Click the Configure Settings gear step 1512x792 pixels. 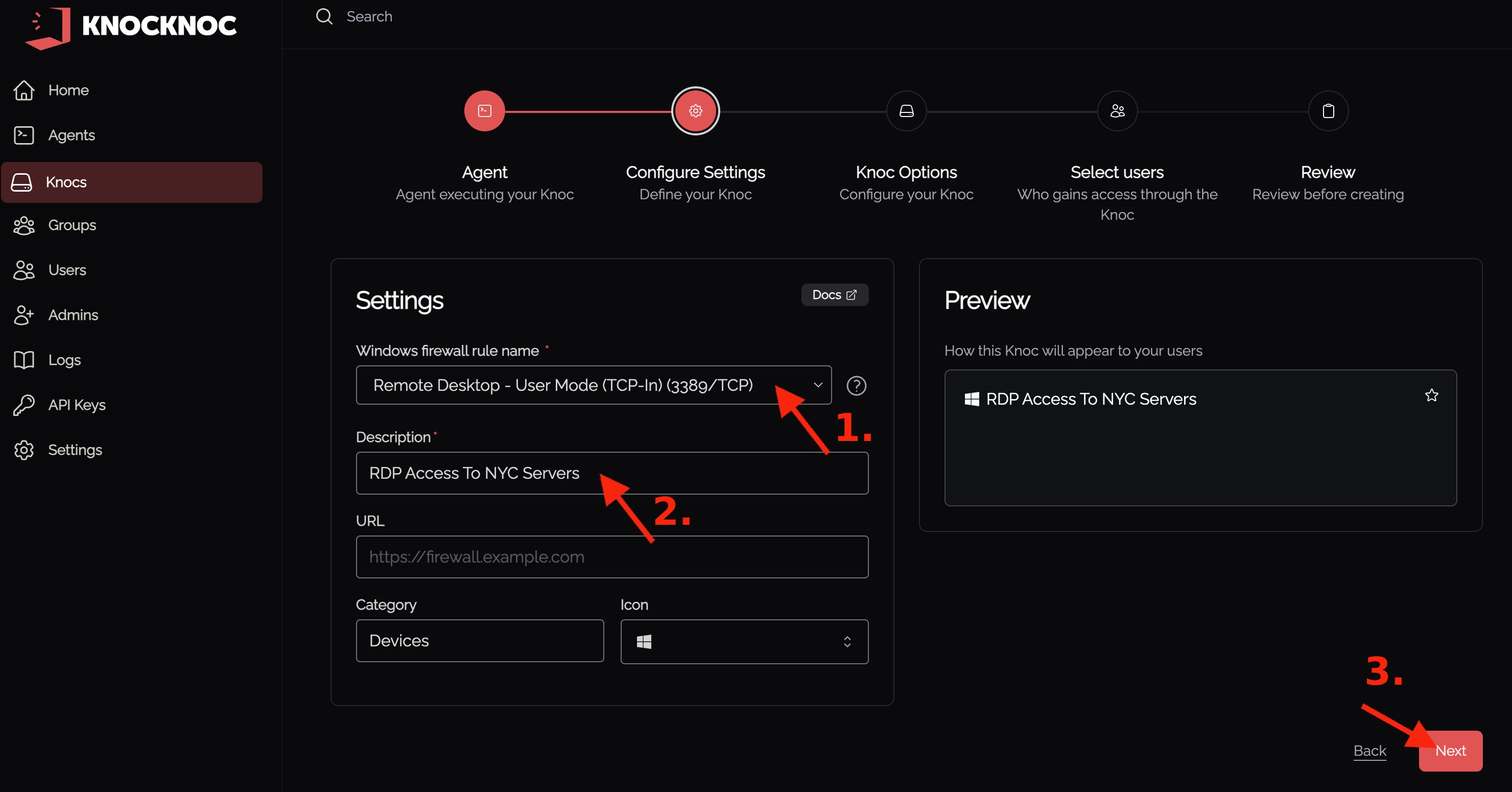coord(695,111)
